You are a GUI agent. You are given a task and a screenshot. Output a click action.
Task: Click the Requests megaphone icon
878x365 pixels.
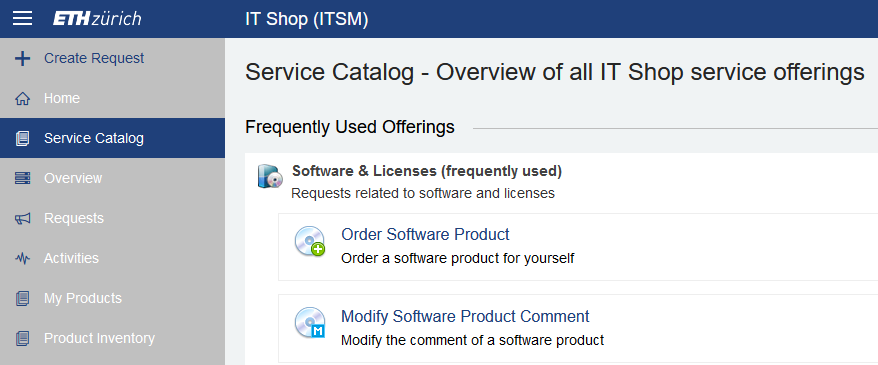(x=22, y=218)
